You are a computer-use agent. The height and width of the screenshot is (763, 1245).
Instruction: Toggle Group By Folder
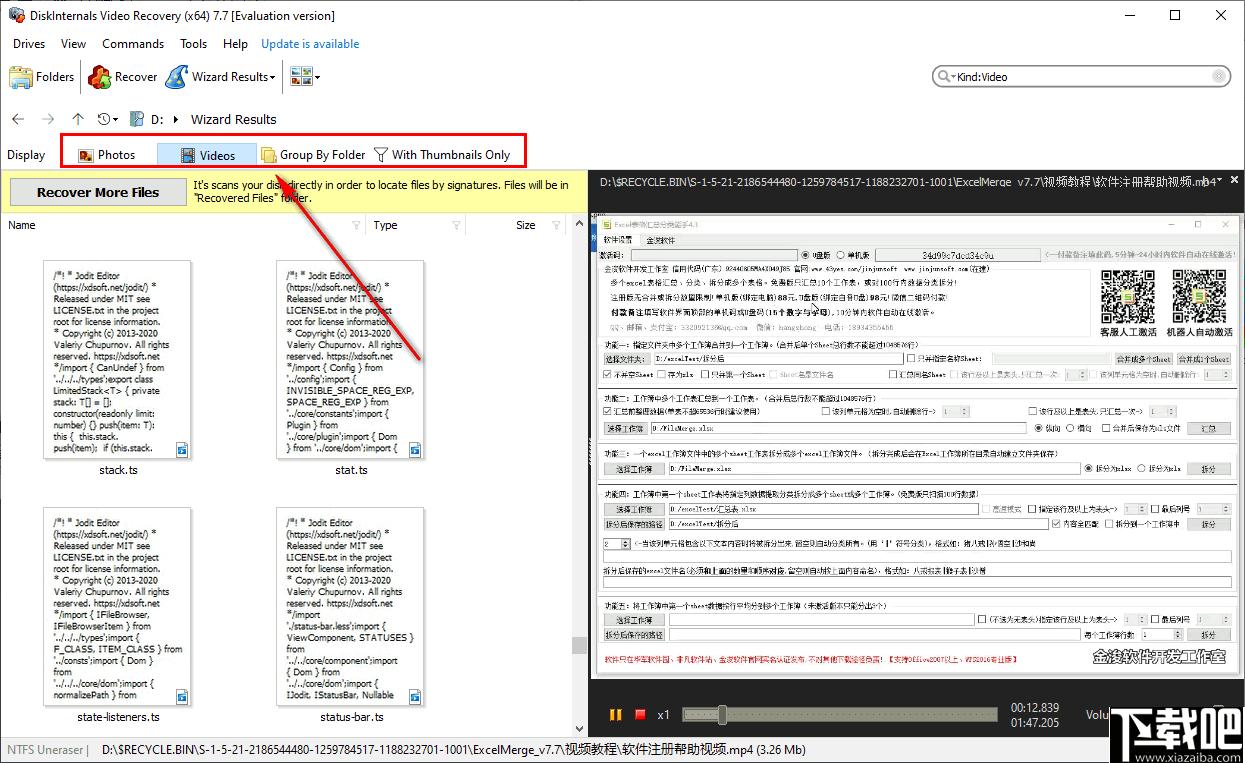point(313,155)
